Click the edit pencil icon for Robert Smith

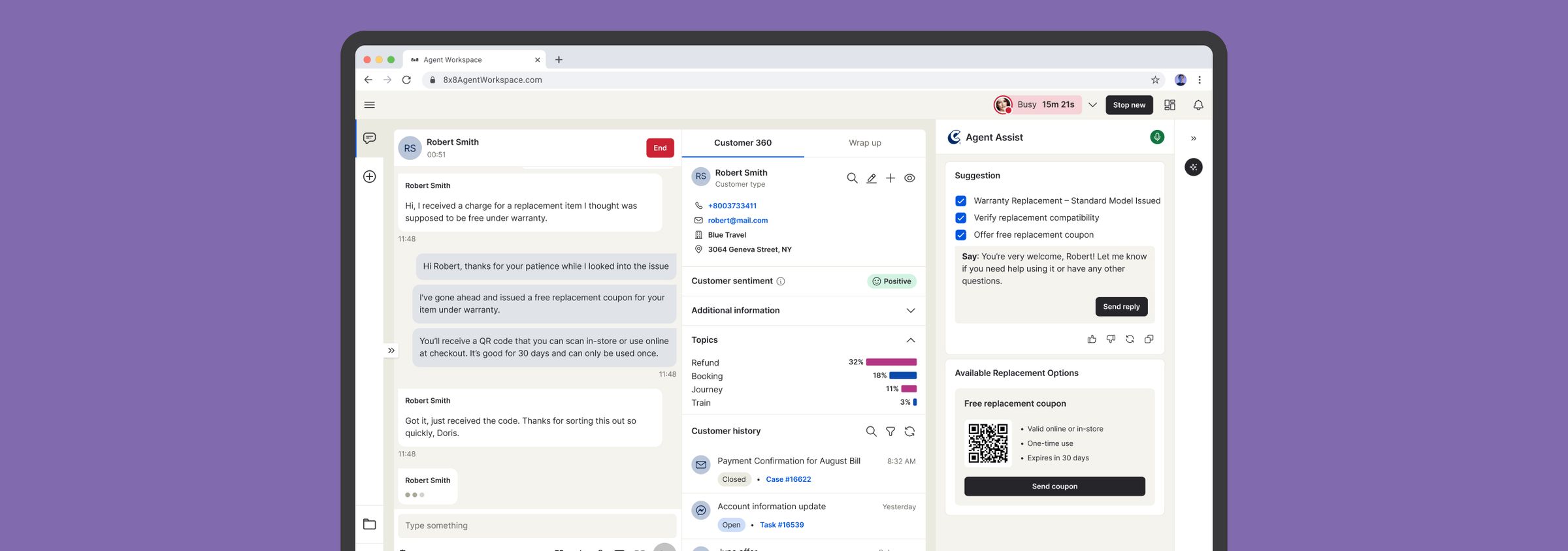872,178
